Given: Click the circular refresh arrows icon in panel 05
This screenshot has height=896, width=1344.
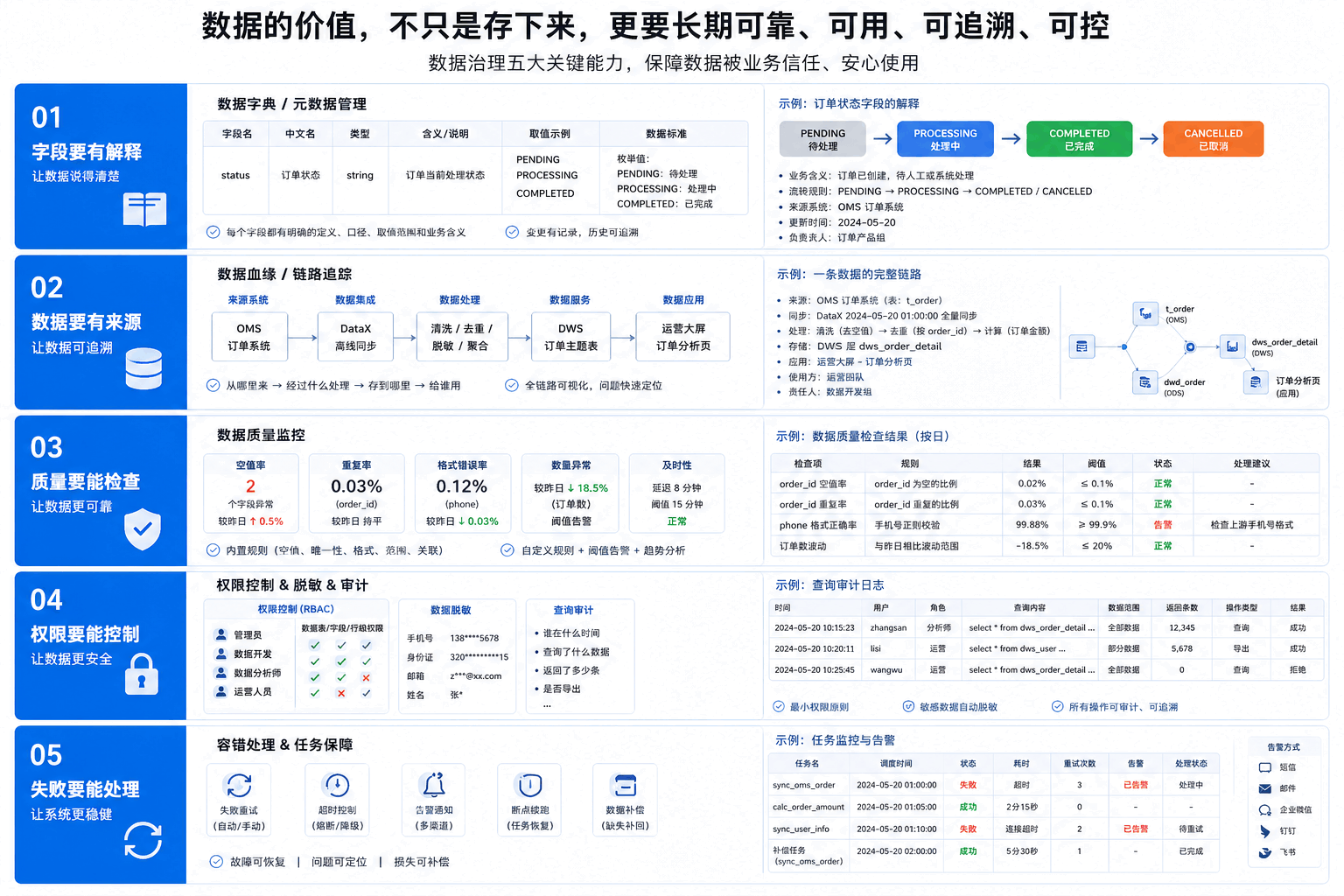Looking at the screenshot, I should [x=143, y=841].
